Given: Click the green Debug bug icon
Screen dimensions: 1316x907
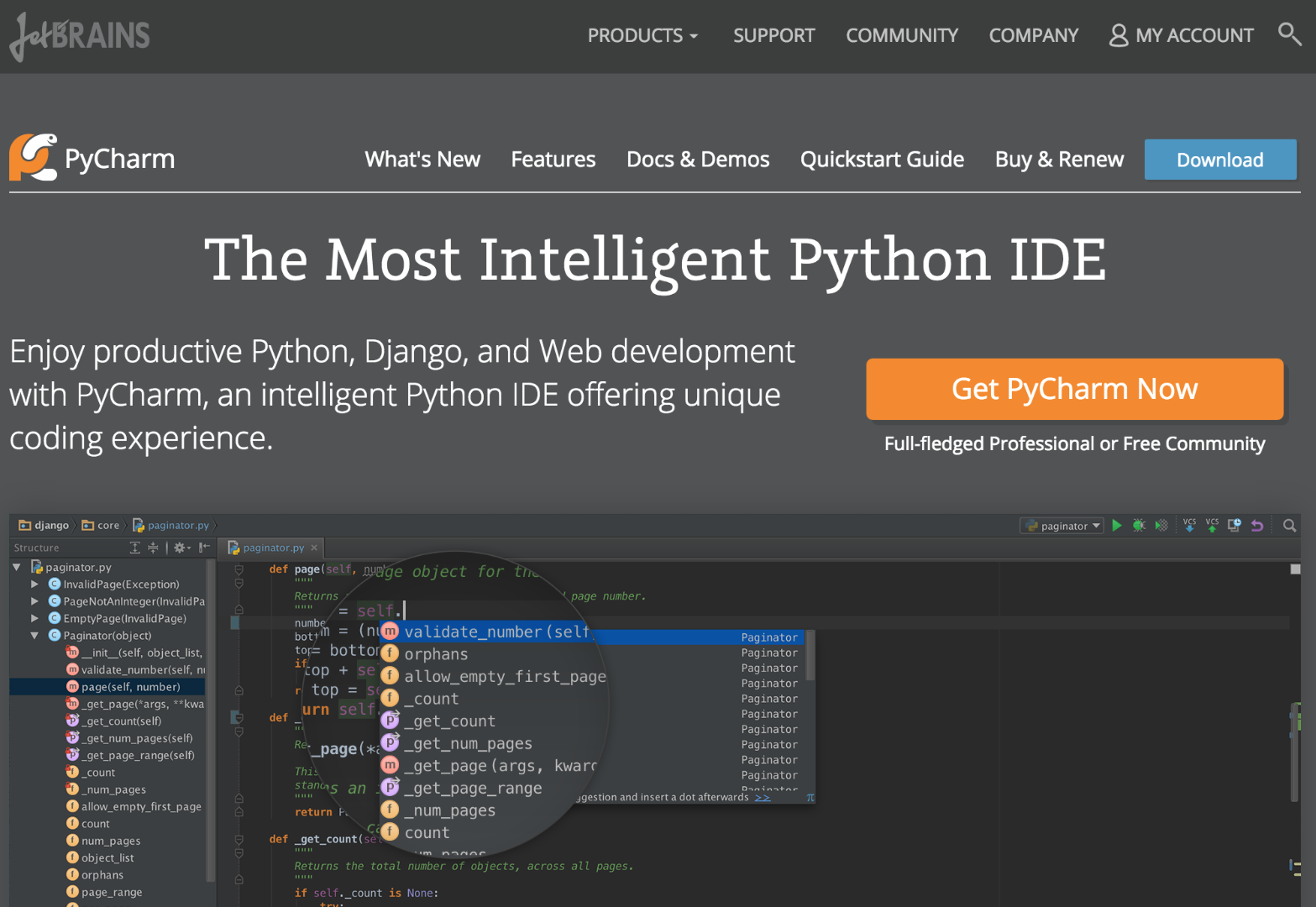Looking at the screenshot, I should point(1139,526).
